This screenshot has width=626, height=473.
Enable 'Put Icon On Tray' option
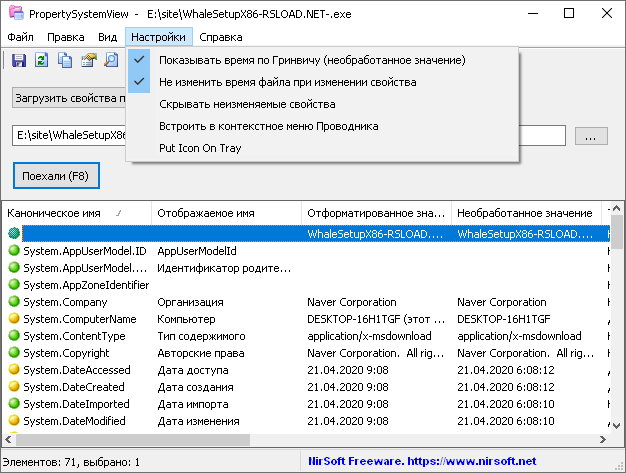[x=322, y=148]
